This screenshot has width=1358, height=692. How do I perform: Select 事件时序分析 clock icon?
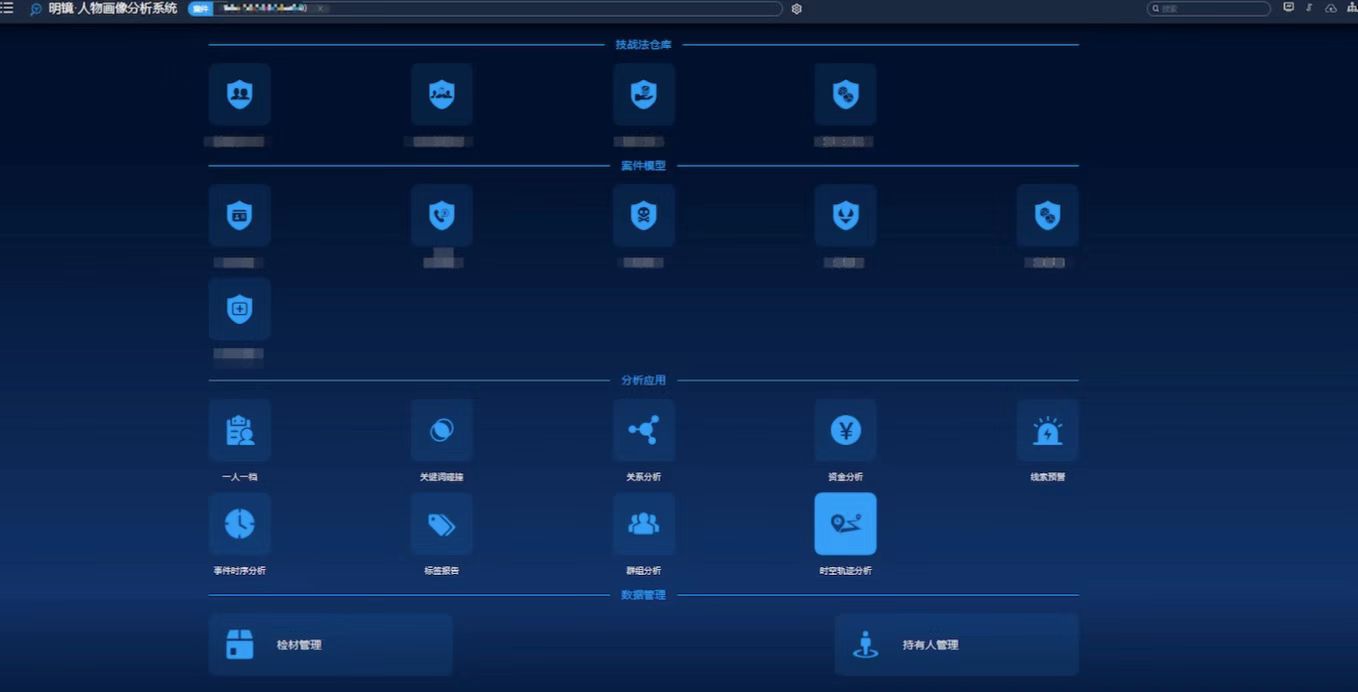(x=239, y=524)
